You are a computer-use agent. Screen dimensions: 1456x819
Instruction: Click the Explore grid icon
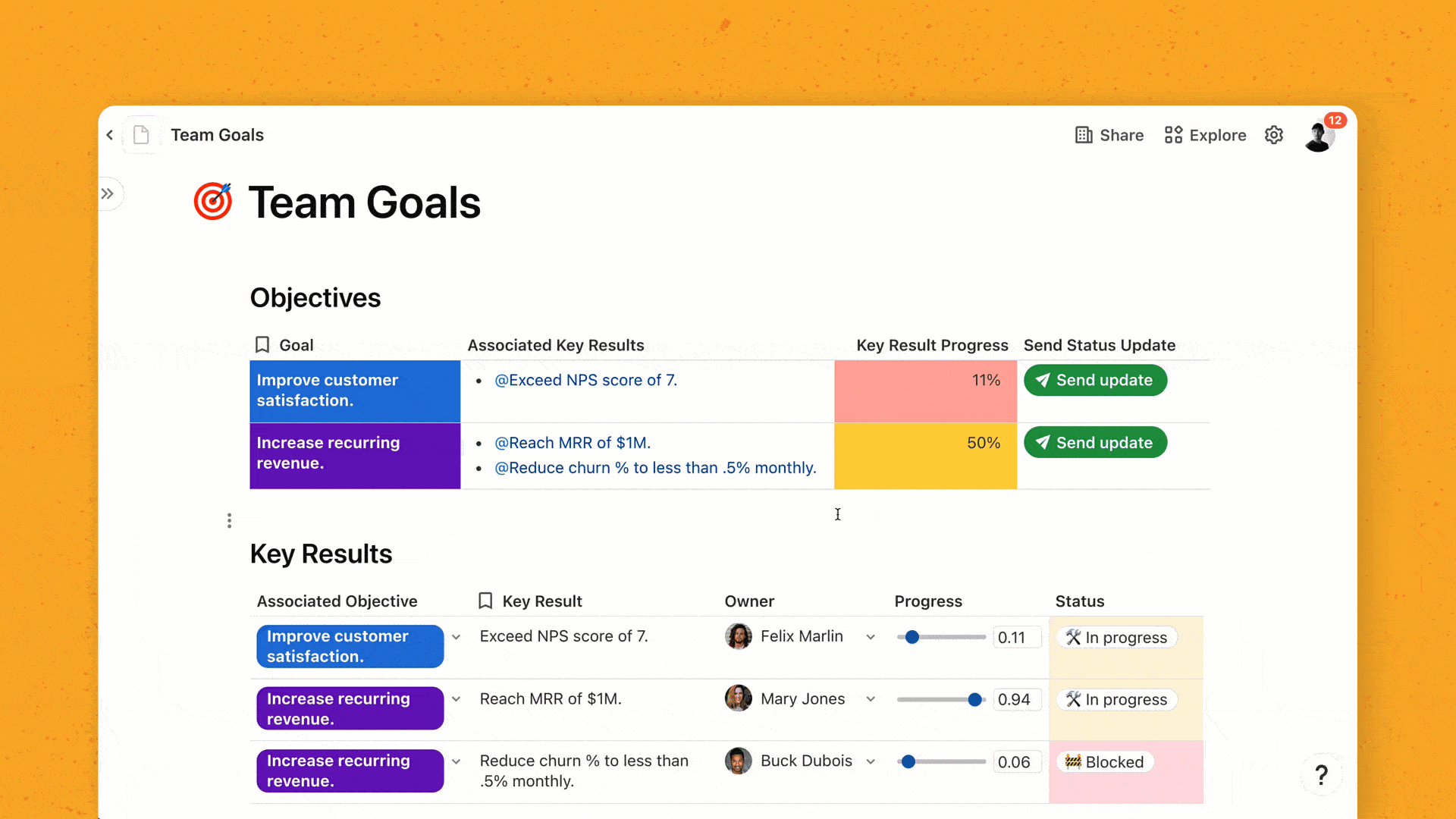coord(1172,135)
